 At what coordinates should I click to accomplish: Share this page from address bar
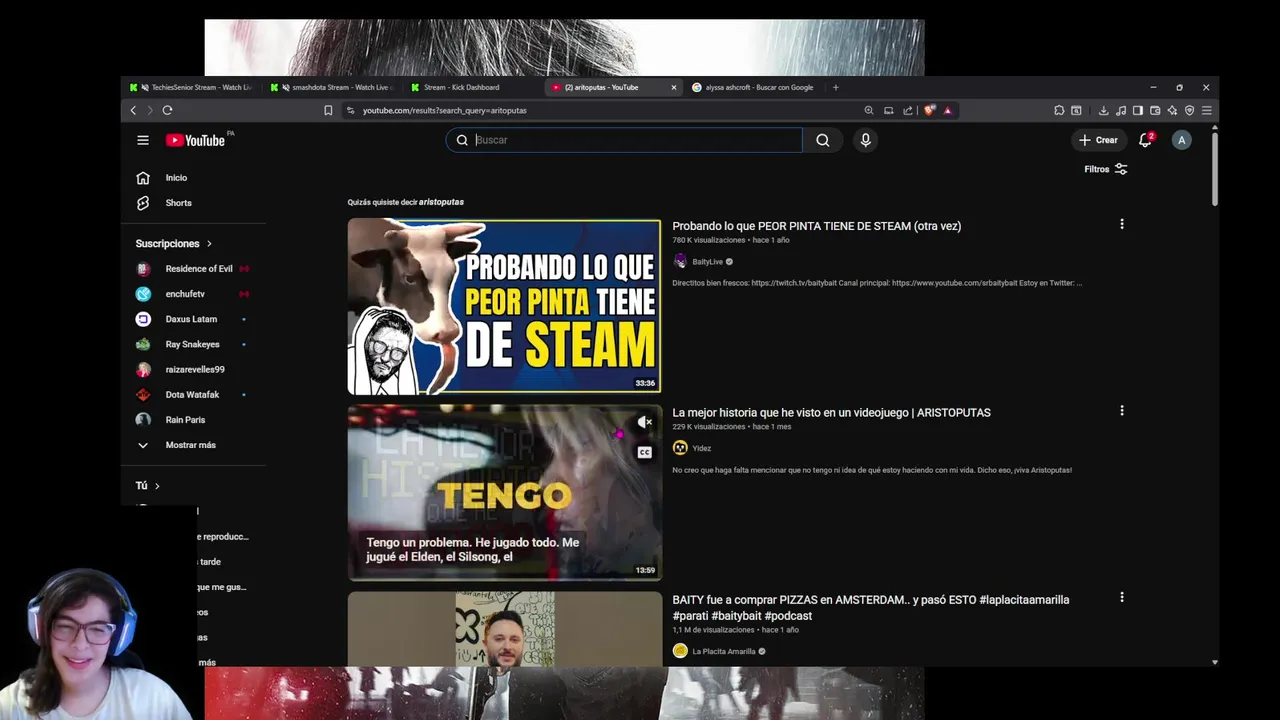[907, 110]
